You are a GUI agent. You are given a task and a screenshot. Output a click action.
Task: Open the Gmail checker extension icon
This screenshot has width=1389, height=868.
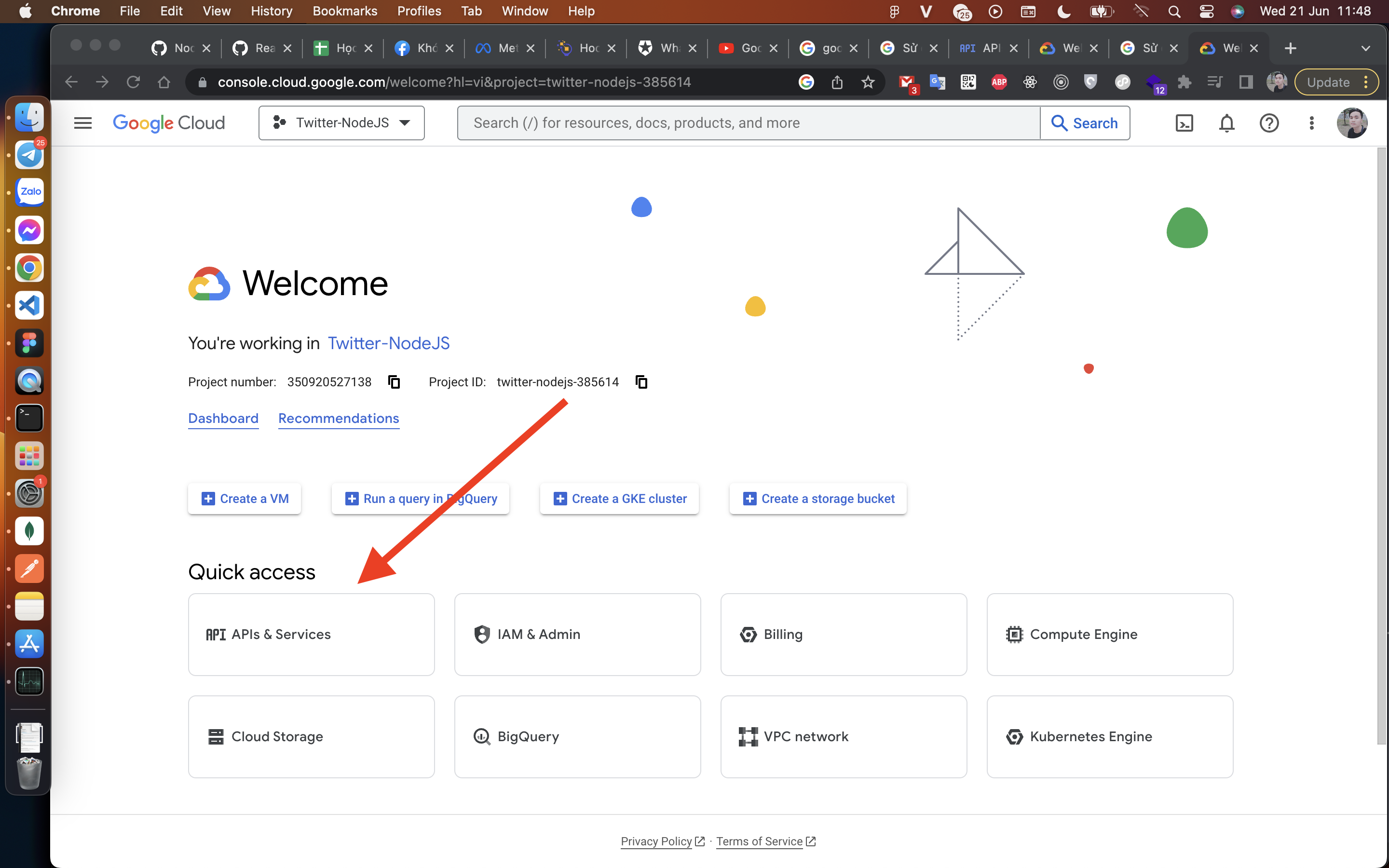pyautogui.click(x=908, y=83)
